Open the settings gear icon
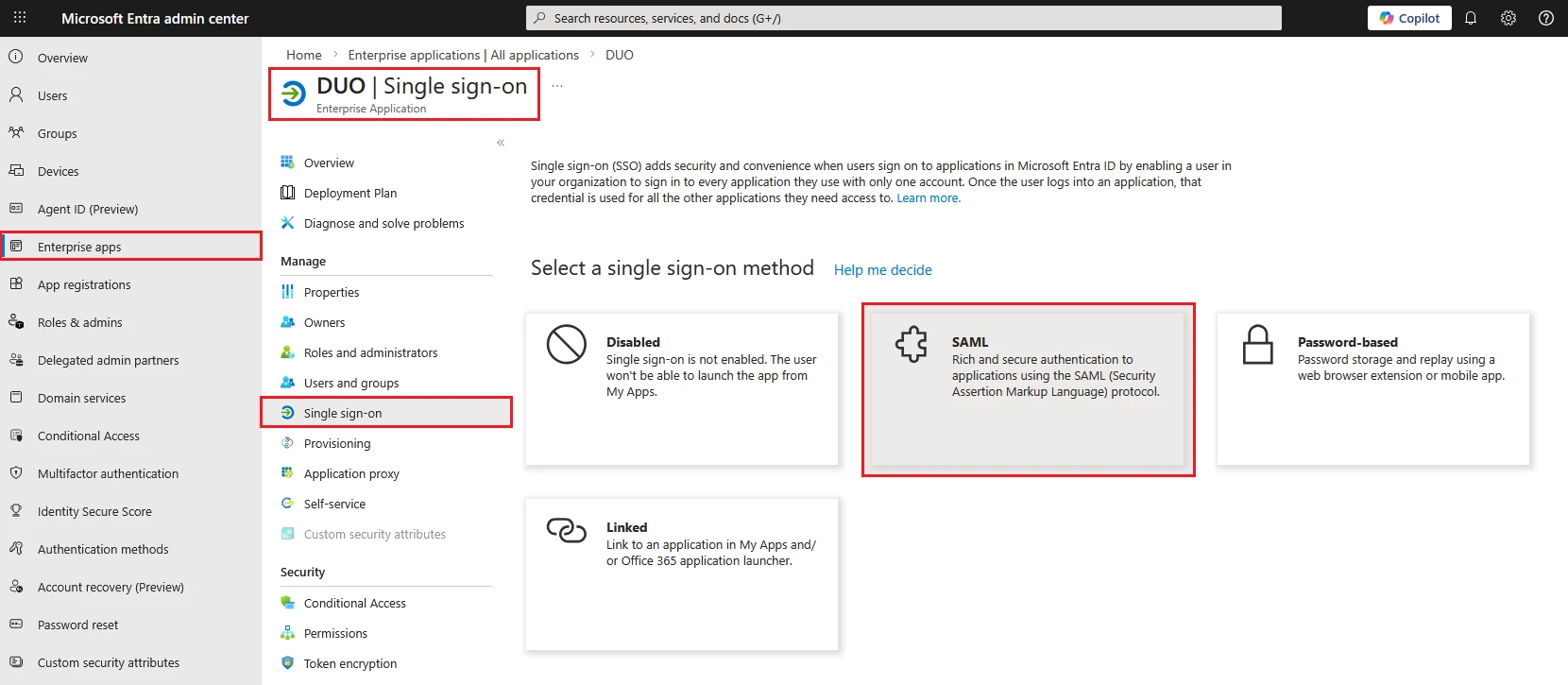 click(1508, 18)
